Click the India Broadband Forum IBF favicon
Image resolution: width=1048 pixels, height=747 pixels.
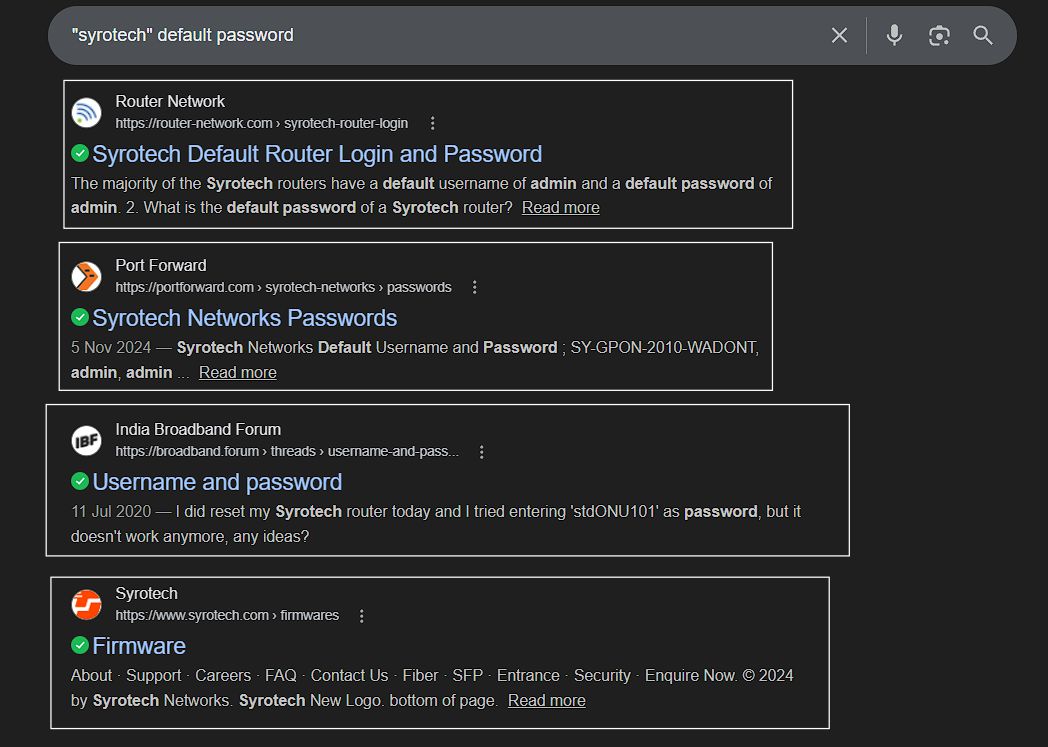pyautogui.click(x=86, y=440)
